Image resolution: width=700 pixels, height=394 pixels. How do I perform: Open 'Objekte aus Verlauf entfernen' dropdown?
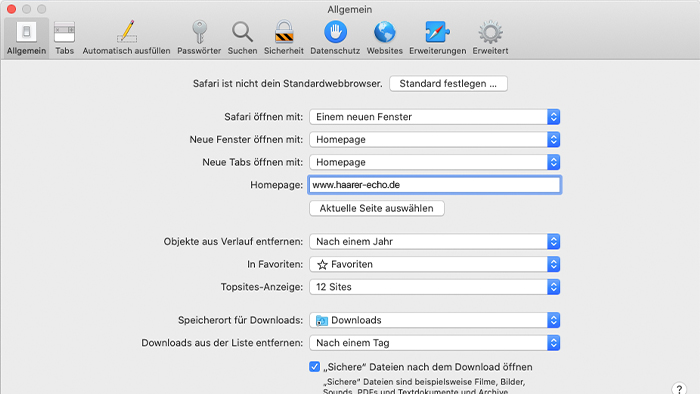tap(434, 241)
